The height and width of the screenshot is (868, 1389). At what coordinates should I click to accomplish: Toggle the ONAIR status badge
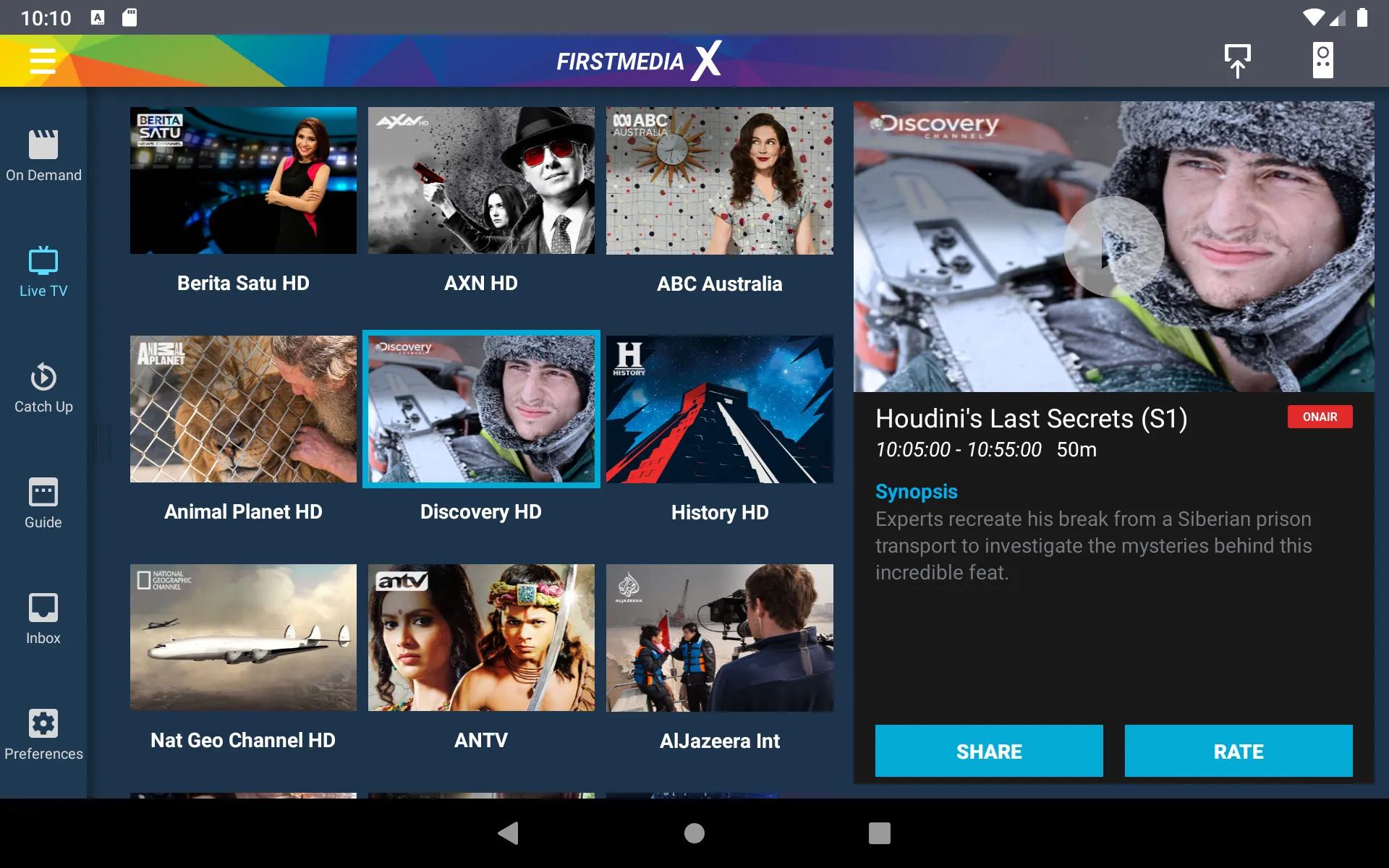pos(1320,417)
